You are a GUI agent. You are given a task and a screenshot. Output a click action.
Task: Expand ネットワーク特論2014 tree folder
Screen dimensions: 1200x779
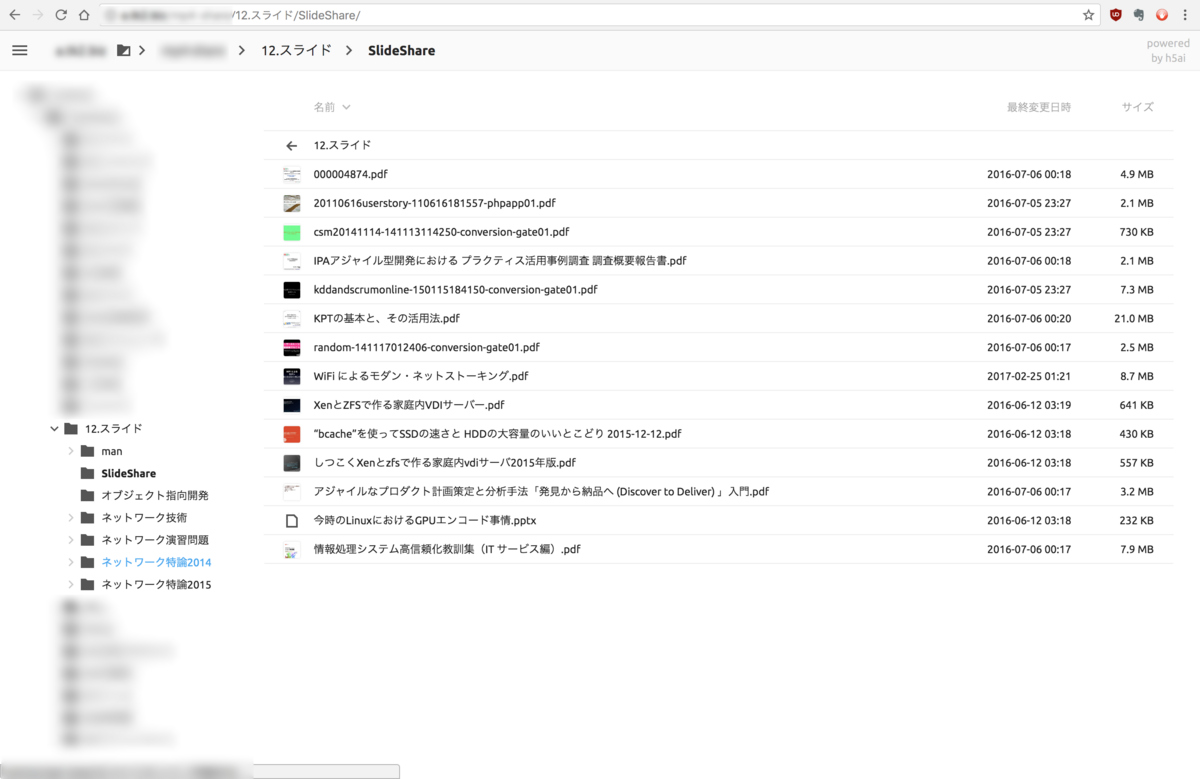click(71, 562)
